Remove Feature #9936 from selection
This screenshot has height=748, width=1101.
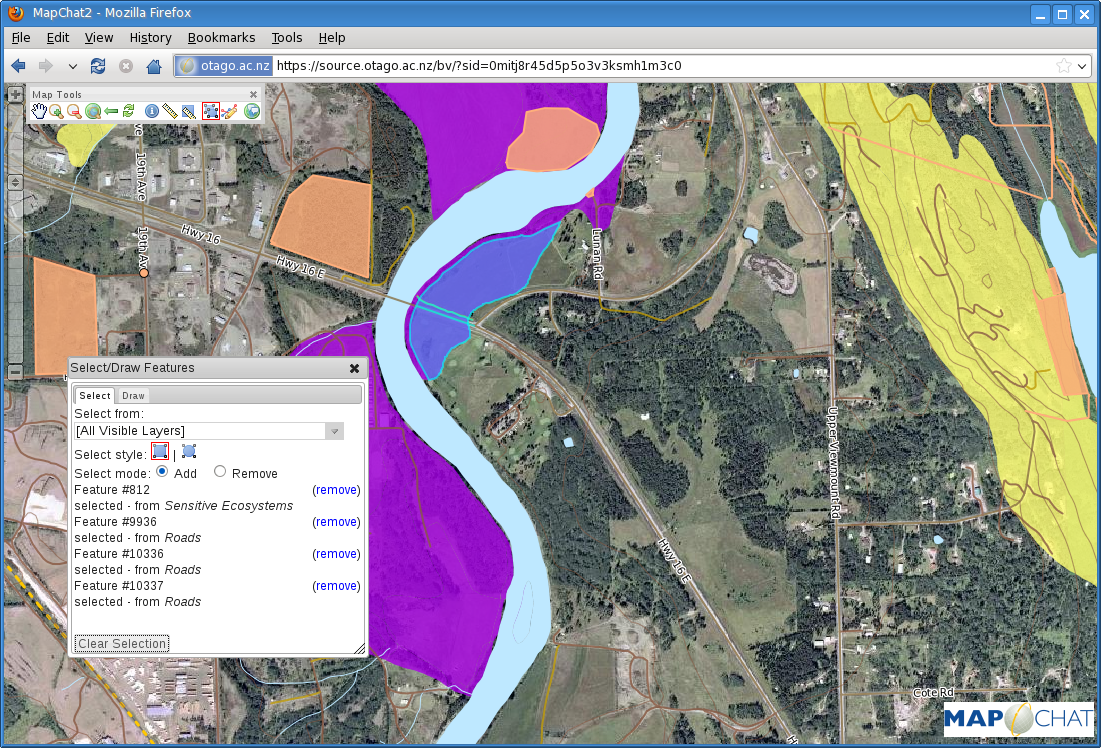(336, 522)
